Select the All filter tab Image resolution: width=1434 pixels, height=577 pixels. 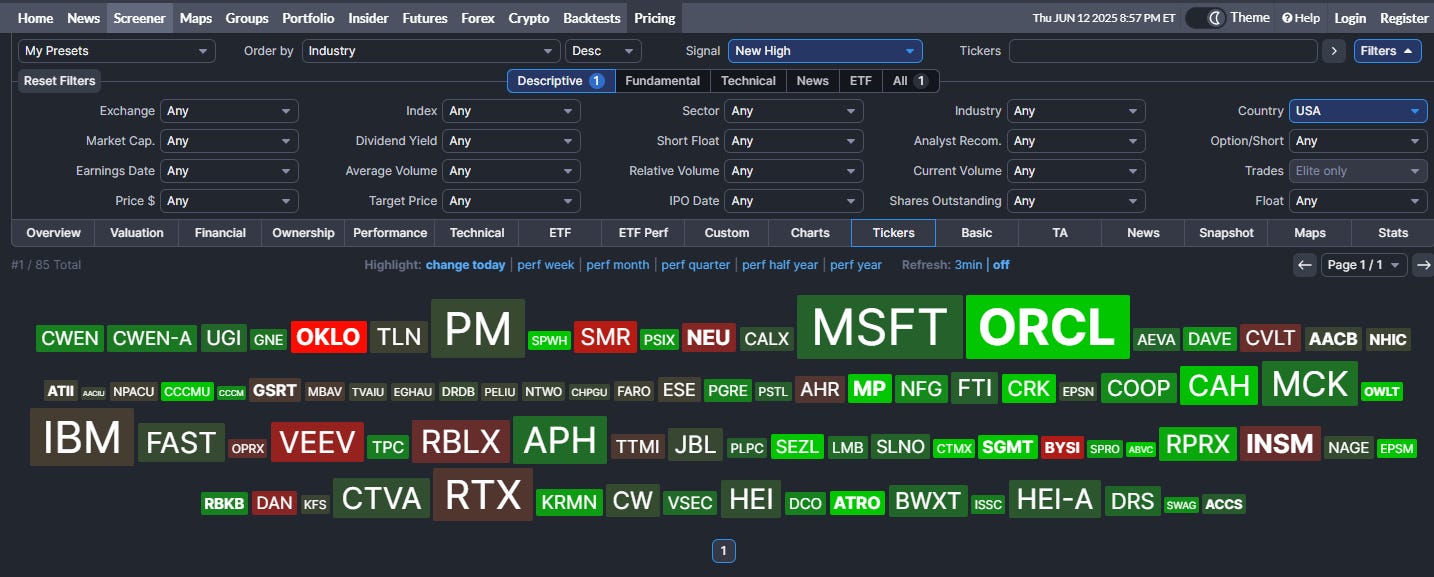tap(910, 81)
